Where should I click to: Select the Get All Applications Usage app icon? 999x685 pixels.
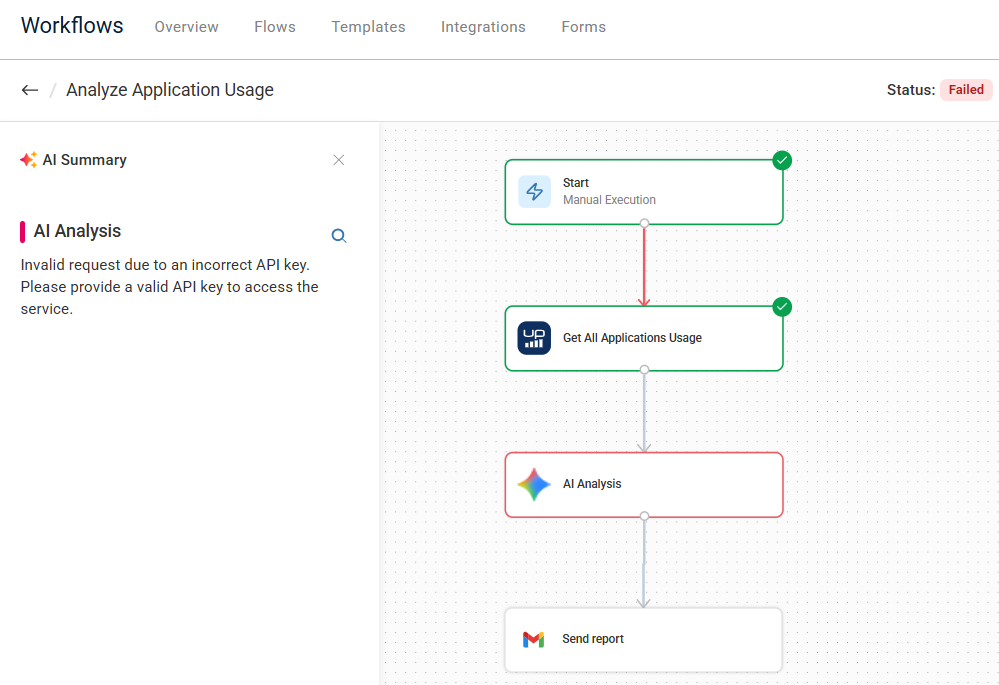(533, 338)
